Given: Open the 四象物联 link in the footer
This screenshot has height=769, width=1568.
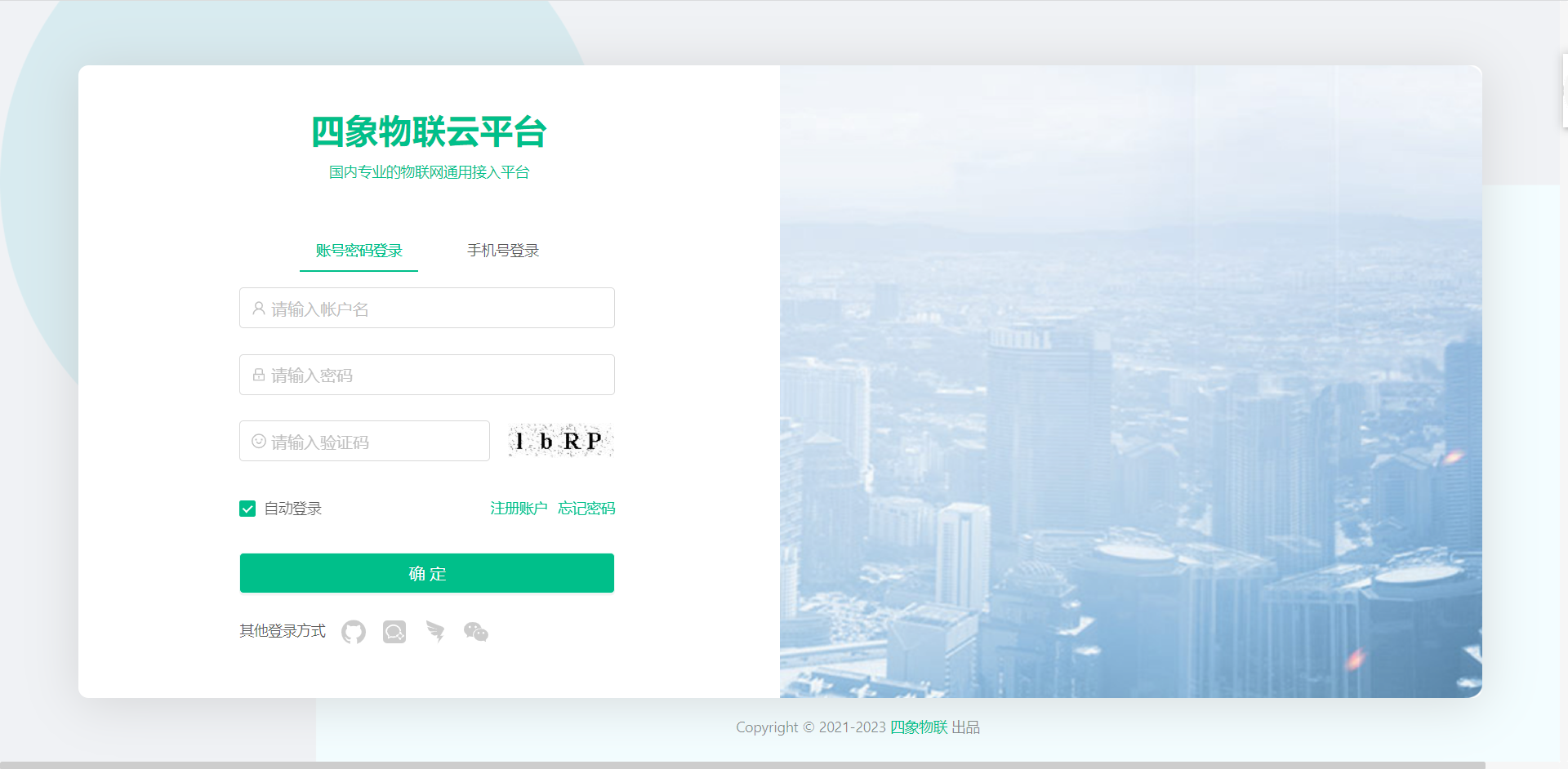Looking at the screenshot, I should (x=919, y=727).
